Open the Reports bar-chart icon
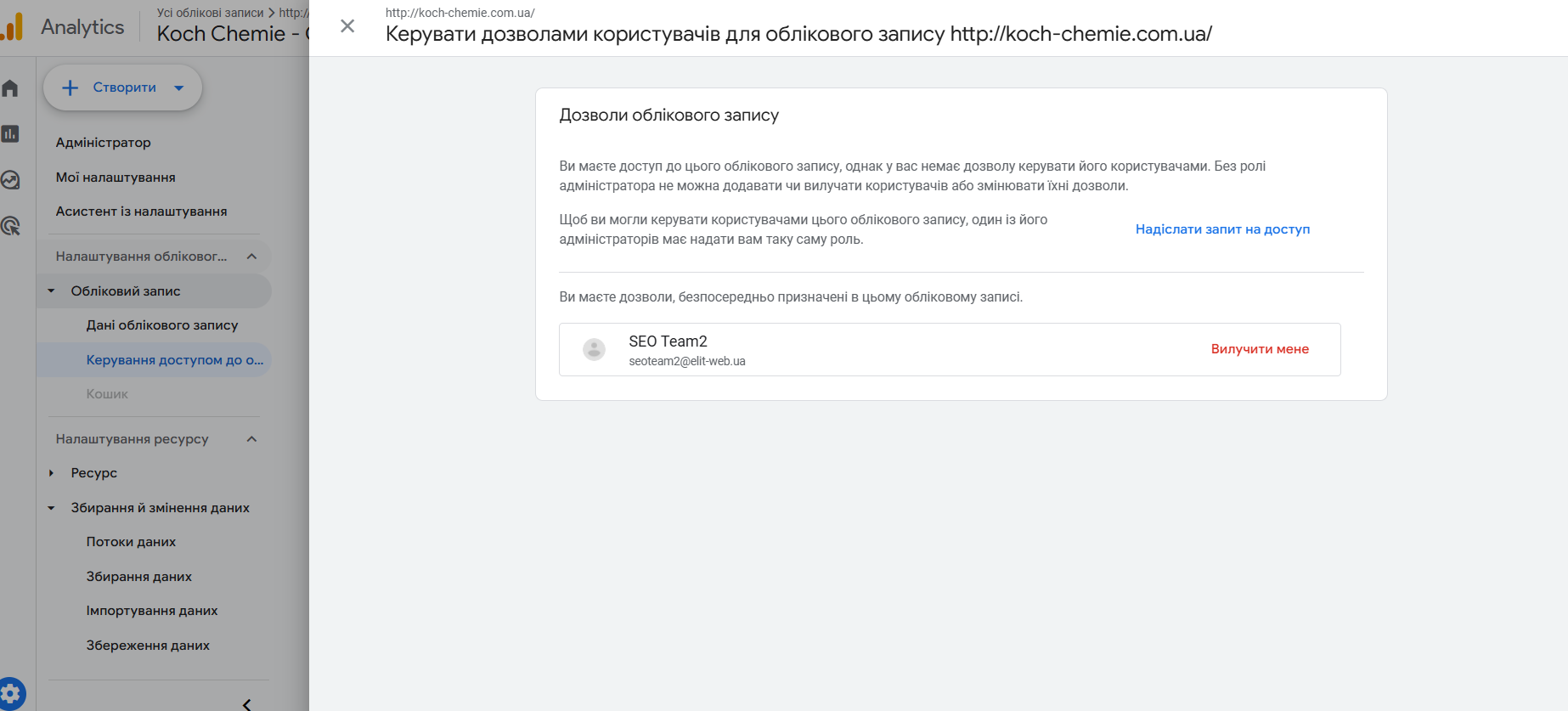Image resolution: width=1568 pixels, height=711 pixels. (x=10, y=134)
